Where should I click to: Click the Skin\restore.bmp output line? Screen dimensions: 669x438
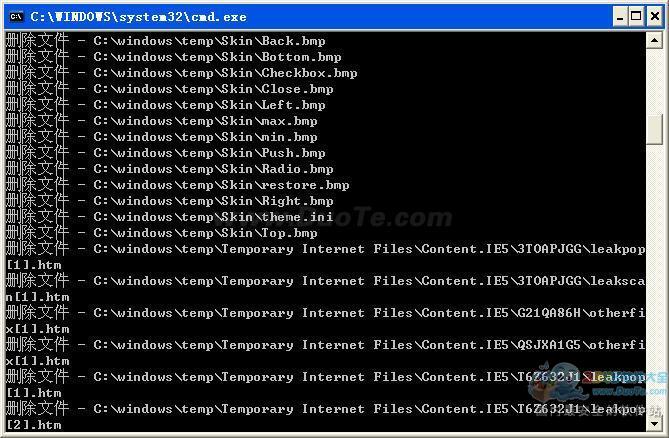click(x=177, y=185)
